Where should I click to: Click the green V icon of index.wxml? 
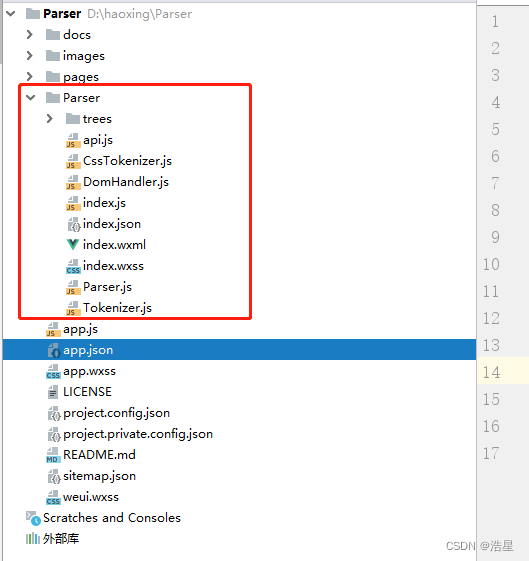[x=73, y=245]
